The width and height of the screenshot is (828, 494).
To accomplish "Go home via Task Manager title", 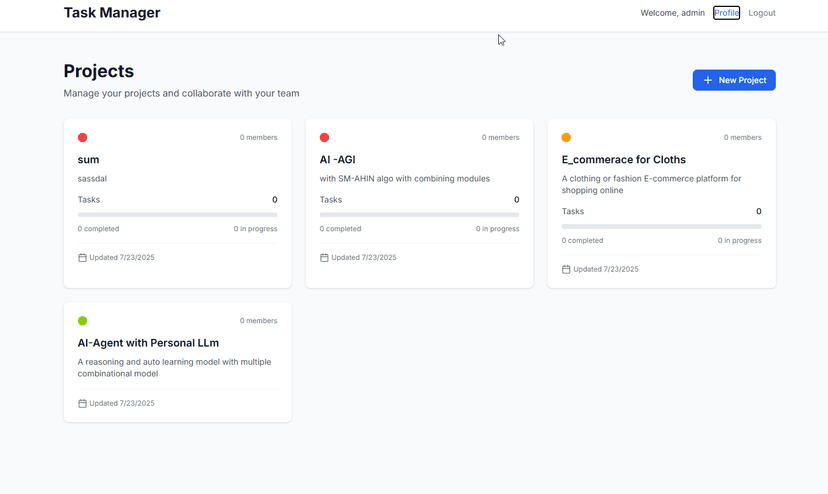I will pyautogui.click(x=112, y=13).
